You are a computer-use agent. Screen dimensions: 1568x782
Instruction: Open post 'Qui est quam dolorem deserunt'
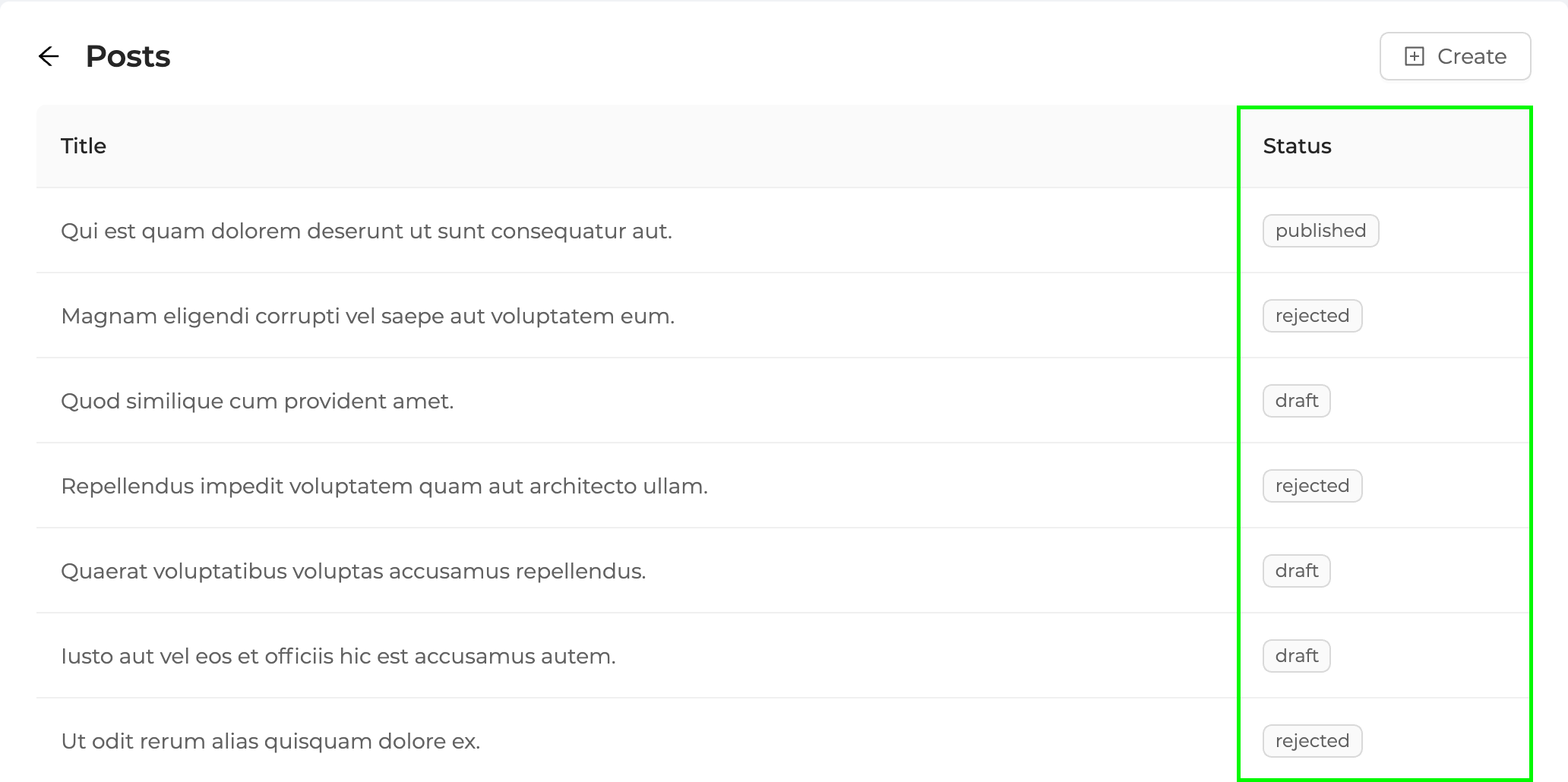click(366, 231)
